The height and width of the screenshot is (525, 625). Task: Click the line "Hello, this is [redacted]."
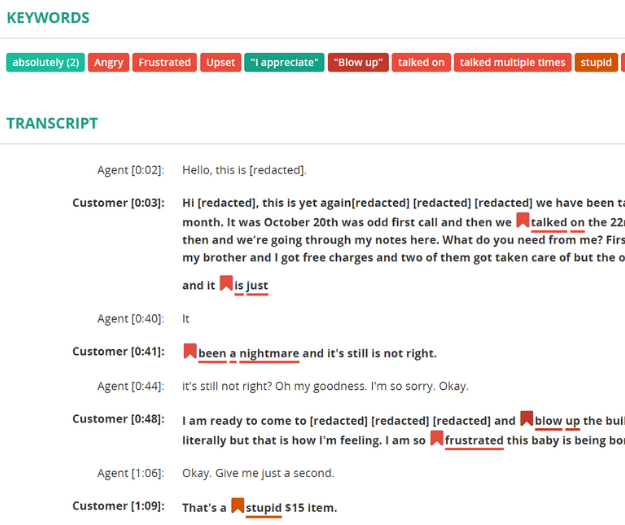[244, 170]
